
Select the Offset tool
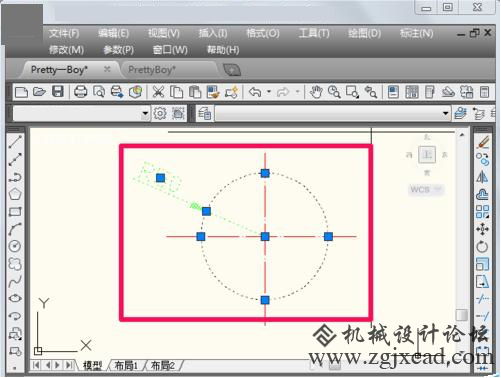[483, 194]
